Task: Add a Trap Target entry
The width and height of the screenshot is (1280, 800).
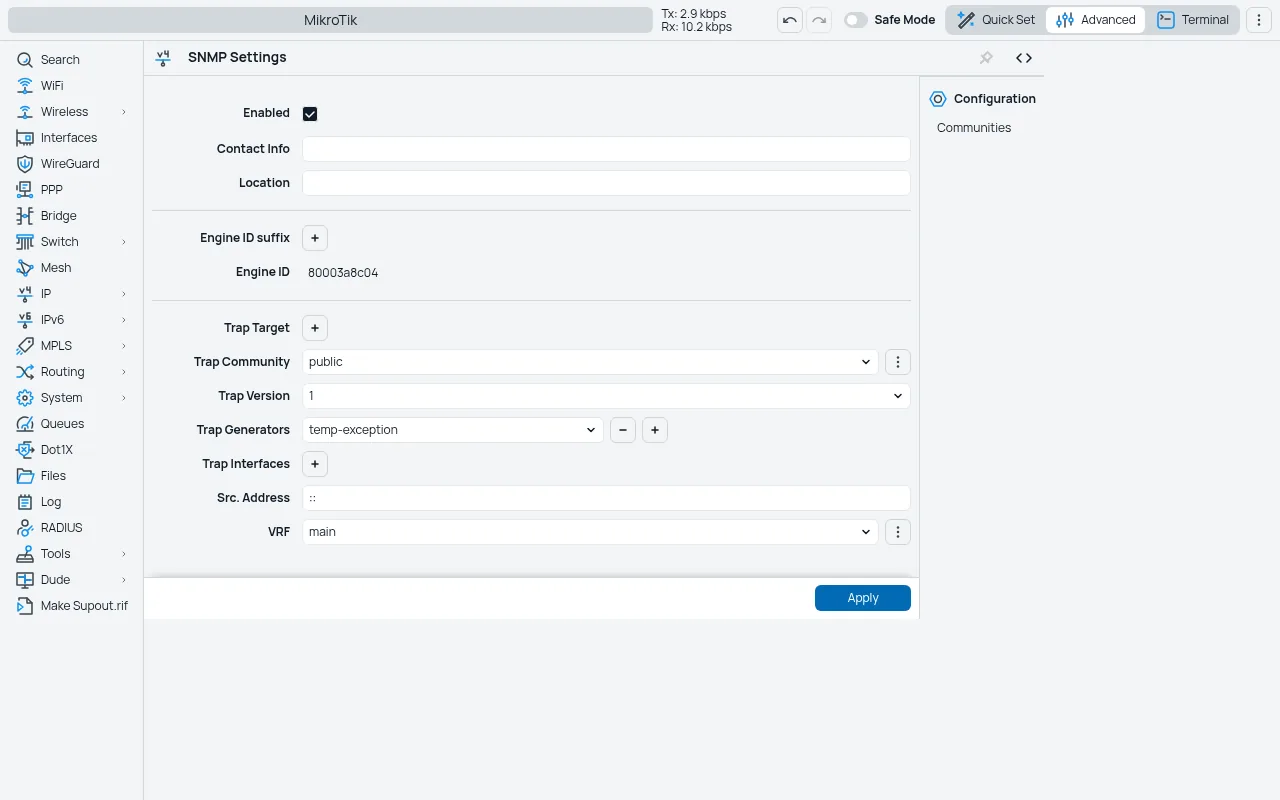Action: [315, 328]
